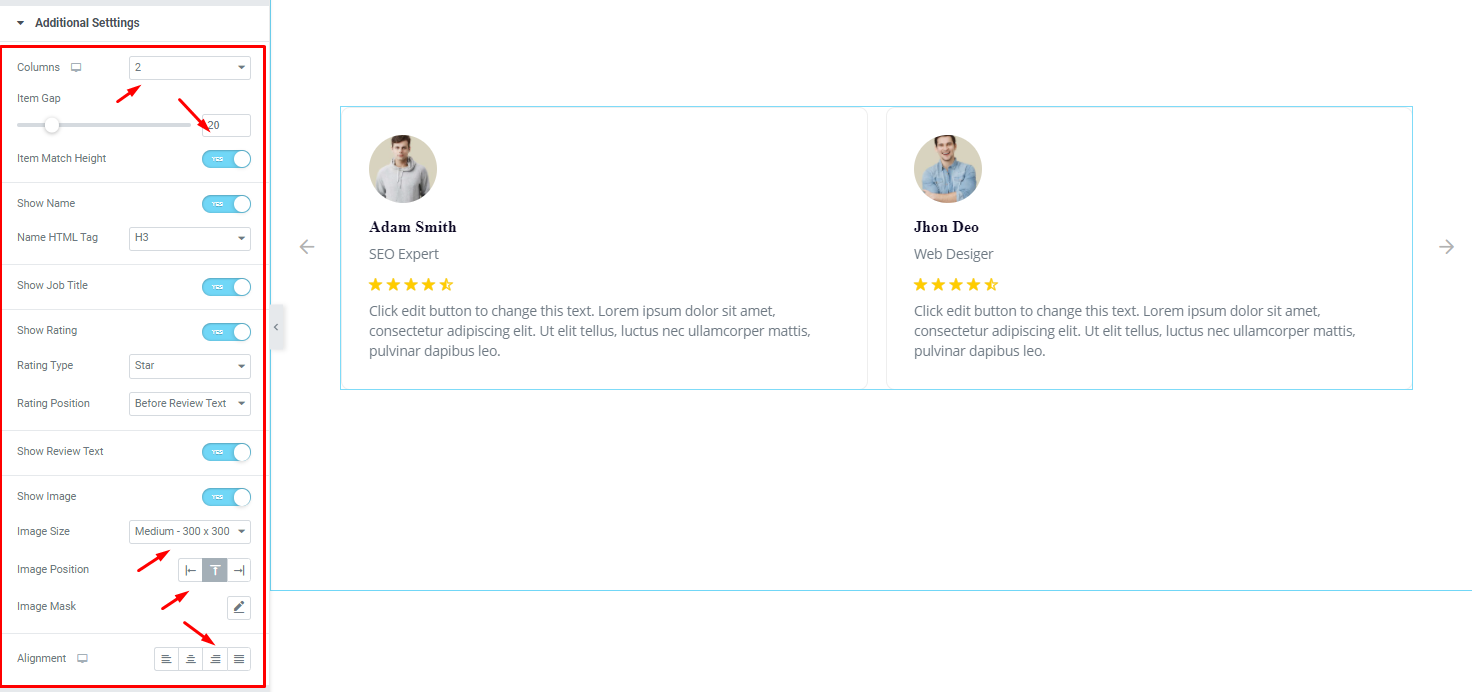The image size is (1472, 692).
Task: Edit the Image Mask with pencil icon
Action: pos(239,607)
